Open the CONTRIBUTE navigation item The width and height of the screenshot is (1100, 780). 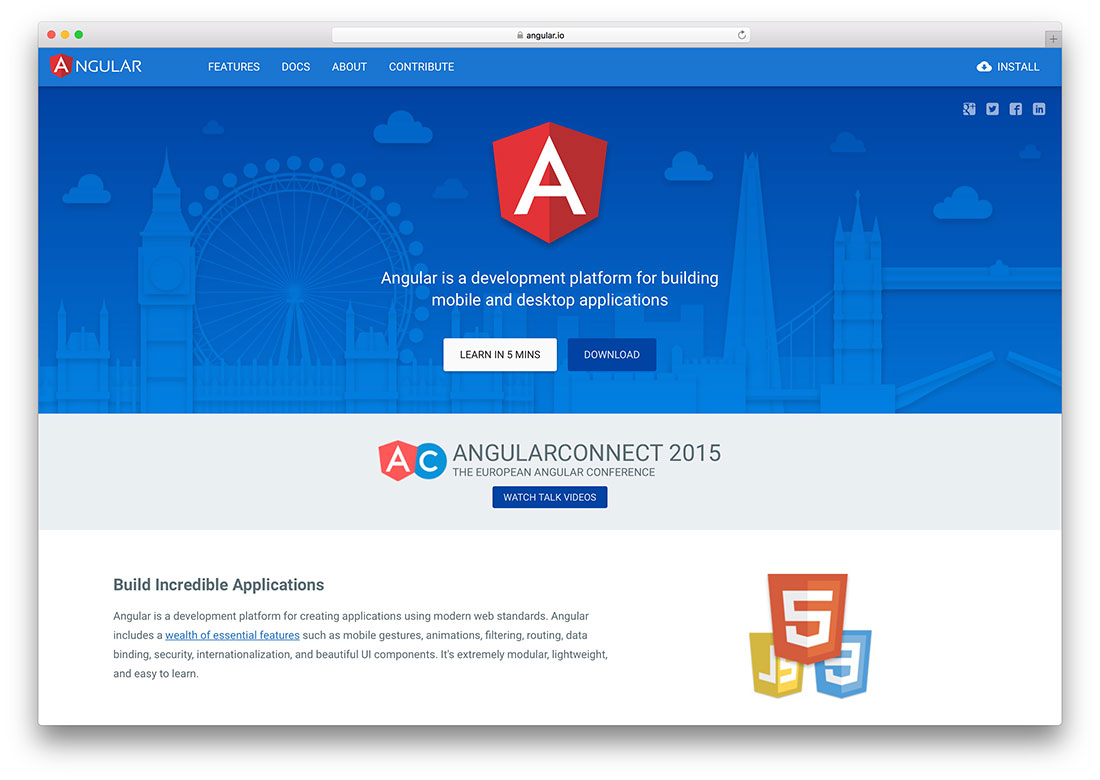coord(421,67)
